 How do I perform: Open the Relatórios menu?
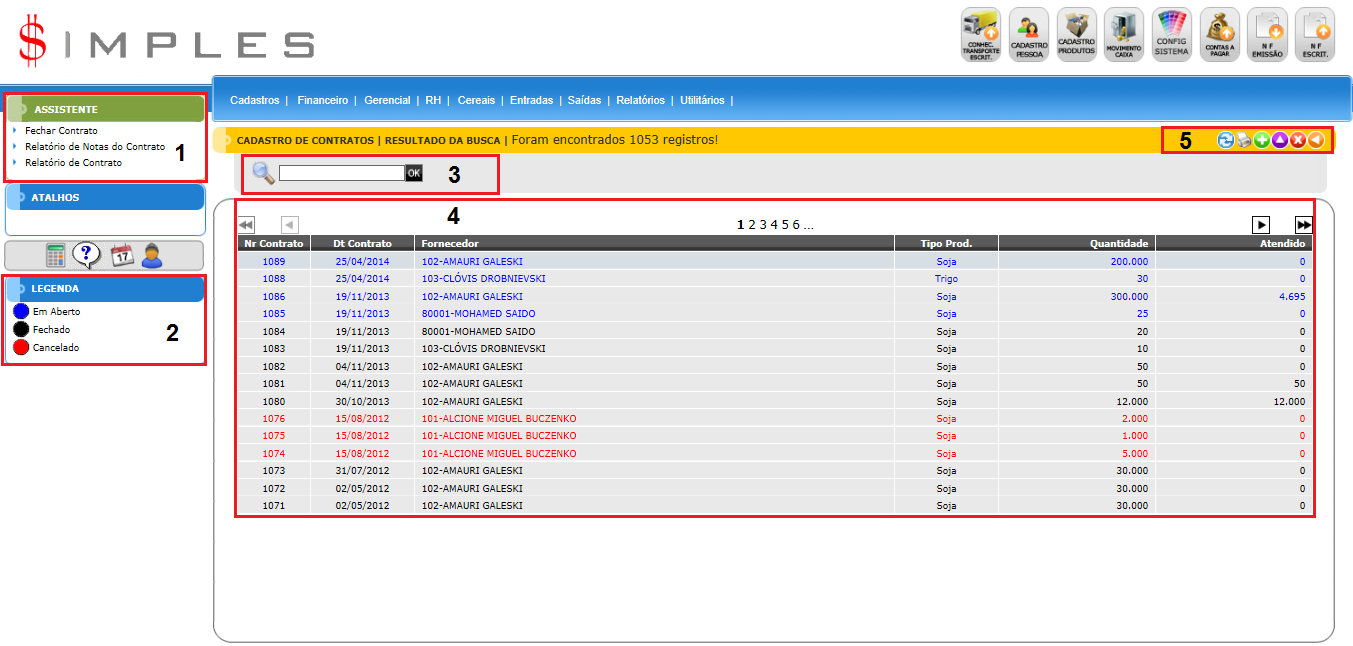coord(640,101)
